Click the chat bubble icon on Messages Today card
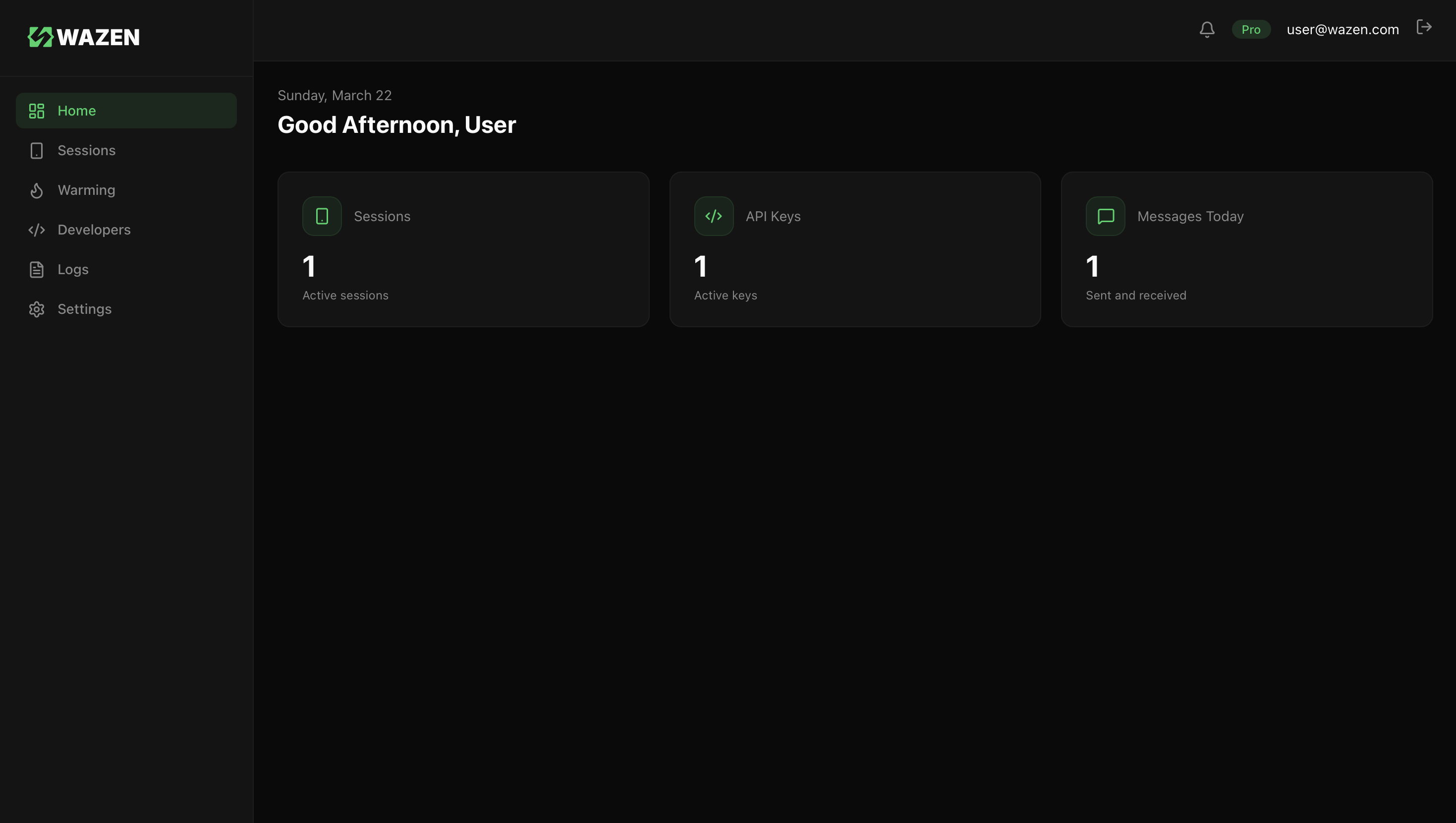This screenshot has width=1456, height=823. click(x=1105, y=216)
